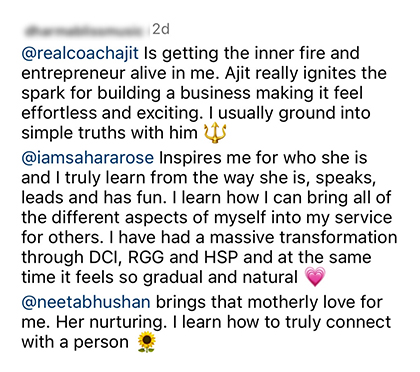Click the phrase with a person
Image resolution: width=420 pixels, height=372 pixels.
[75, 343]
